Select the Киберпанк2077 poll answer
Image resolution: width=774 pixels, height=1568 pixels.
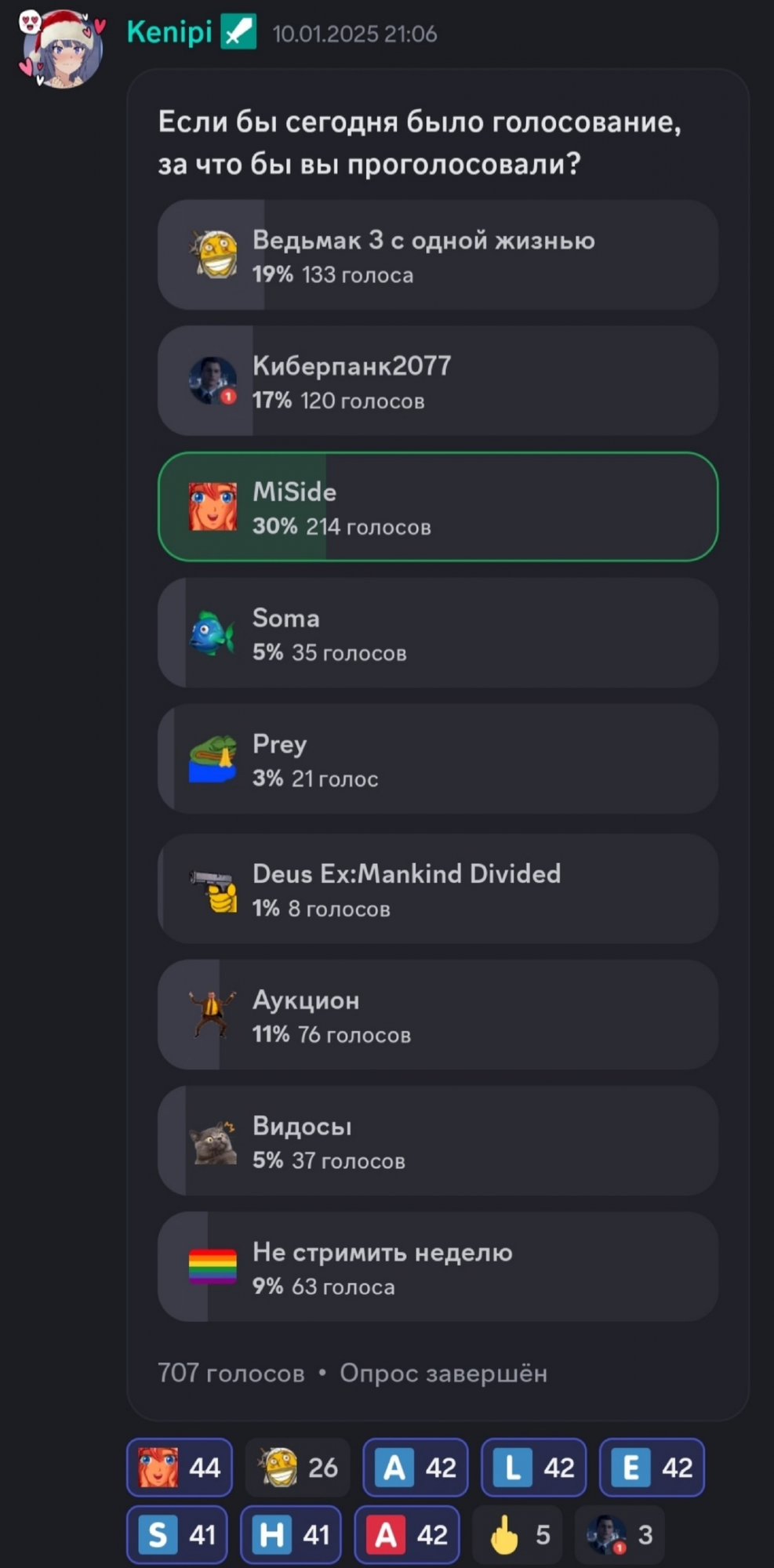coord(438,381)
